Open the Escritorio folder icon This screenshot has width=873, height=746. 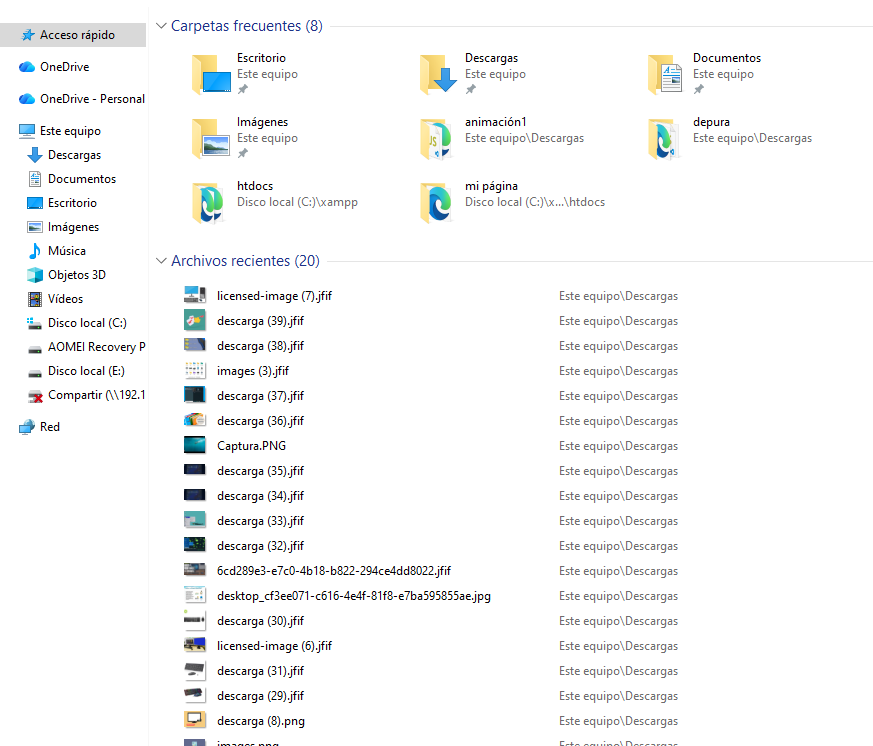[210, 75]
